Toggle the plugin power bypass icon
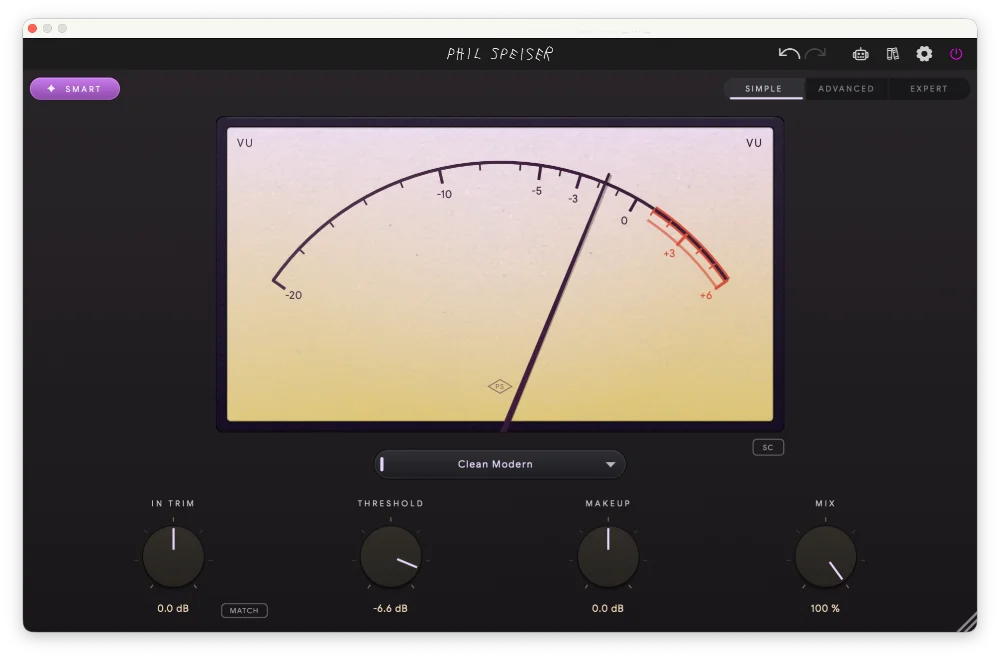 tap(956, 54)
